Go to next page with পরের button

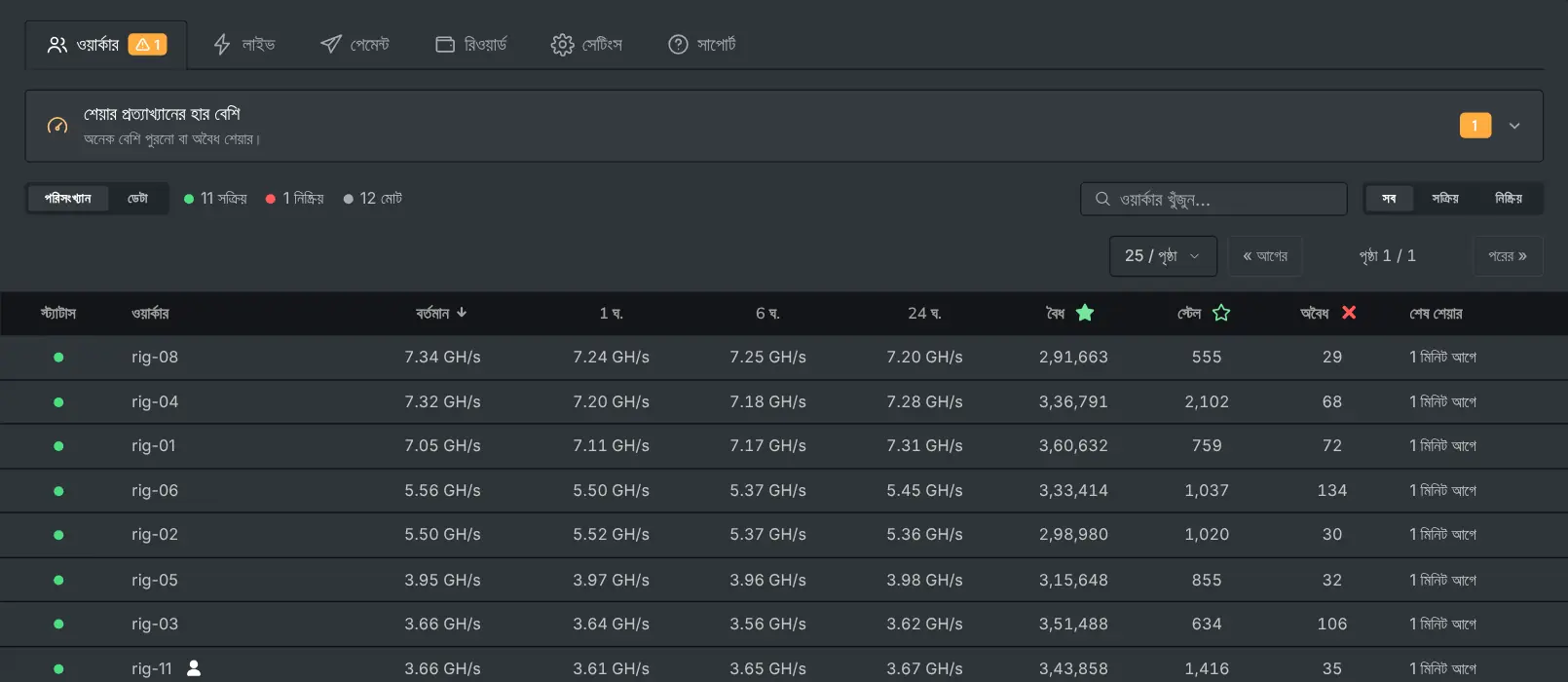coord(1508,256)
